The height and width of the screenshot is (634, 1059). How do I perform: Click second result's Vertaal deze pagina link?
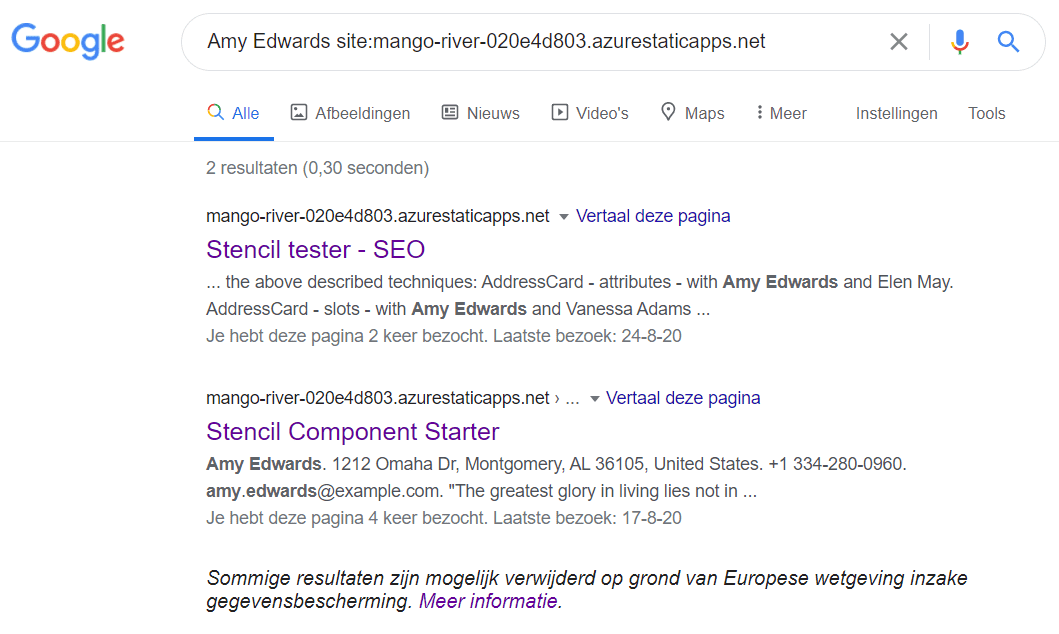click(x=683, y=398)
